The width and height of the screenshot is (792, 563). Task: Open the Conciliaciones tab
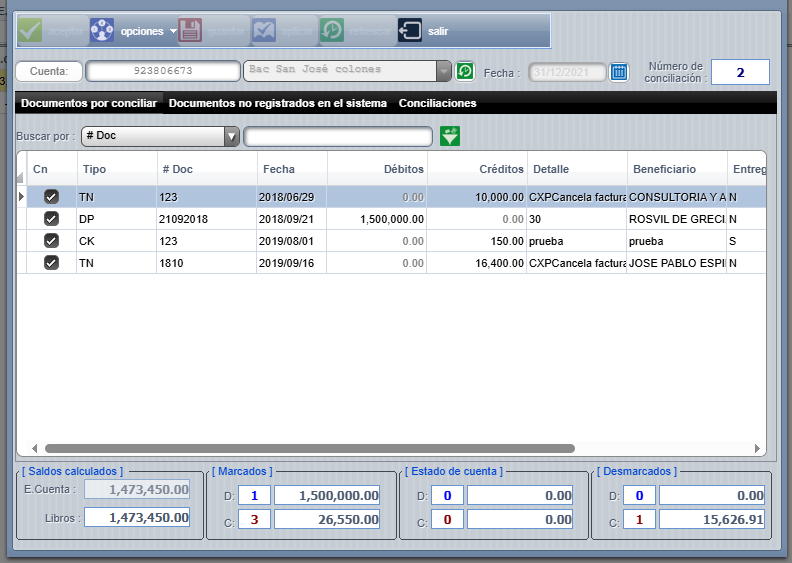(437, 103)
